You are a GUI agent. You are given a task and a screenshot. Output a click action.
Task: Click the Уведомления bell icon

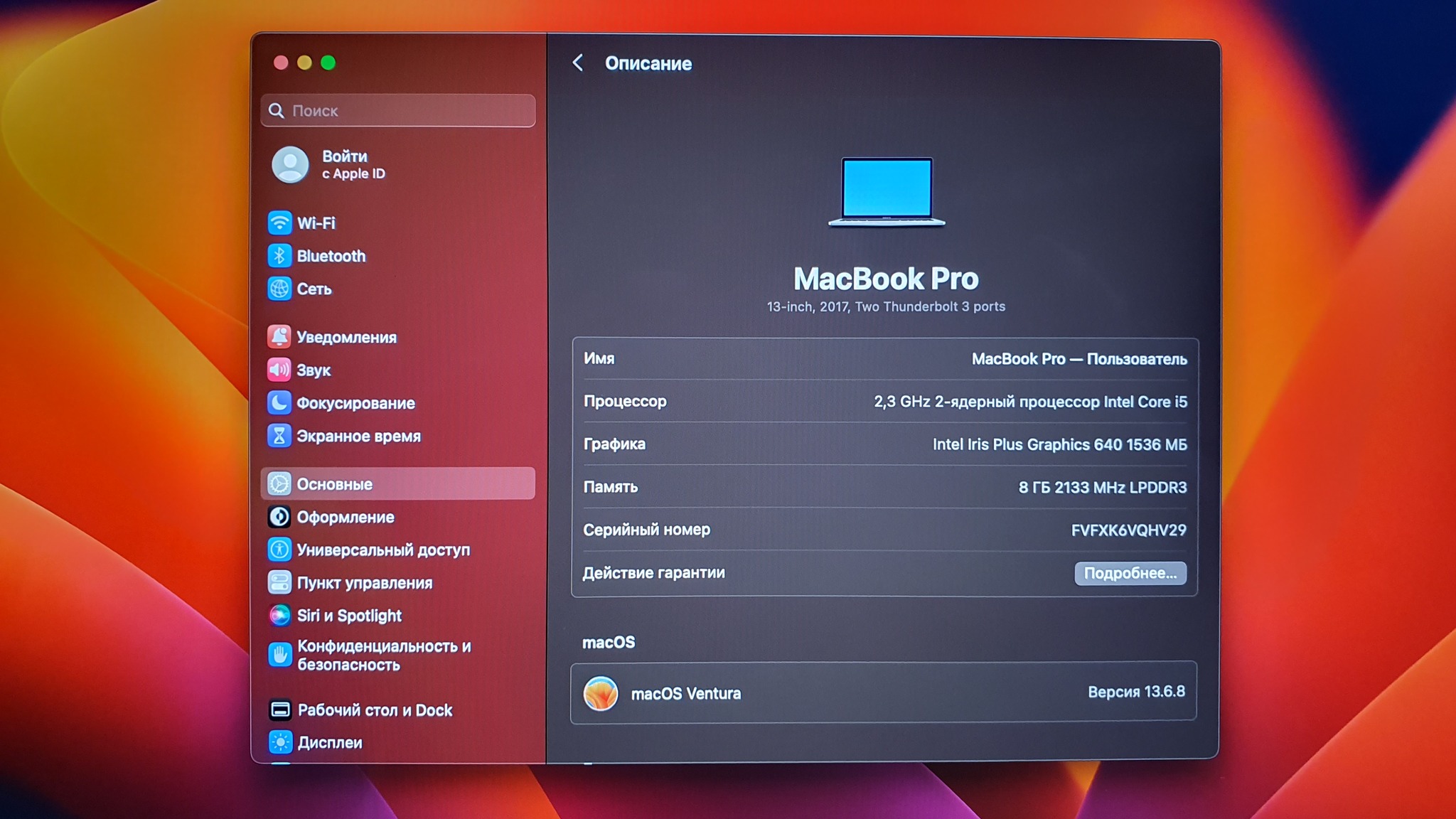click(x=279, y=337)
